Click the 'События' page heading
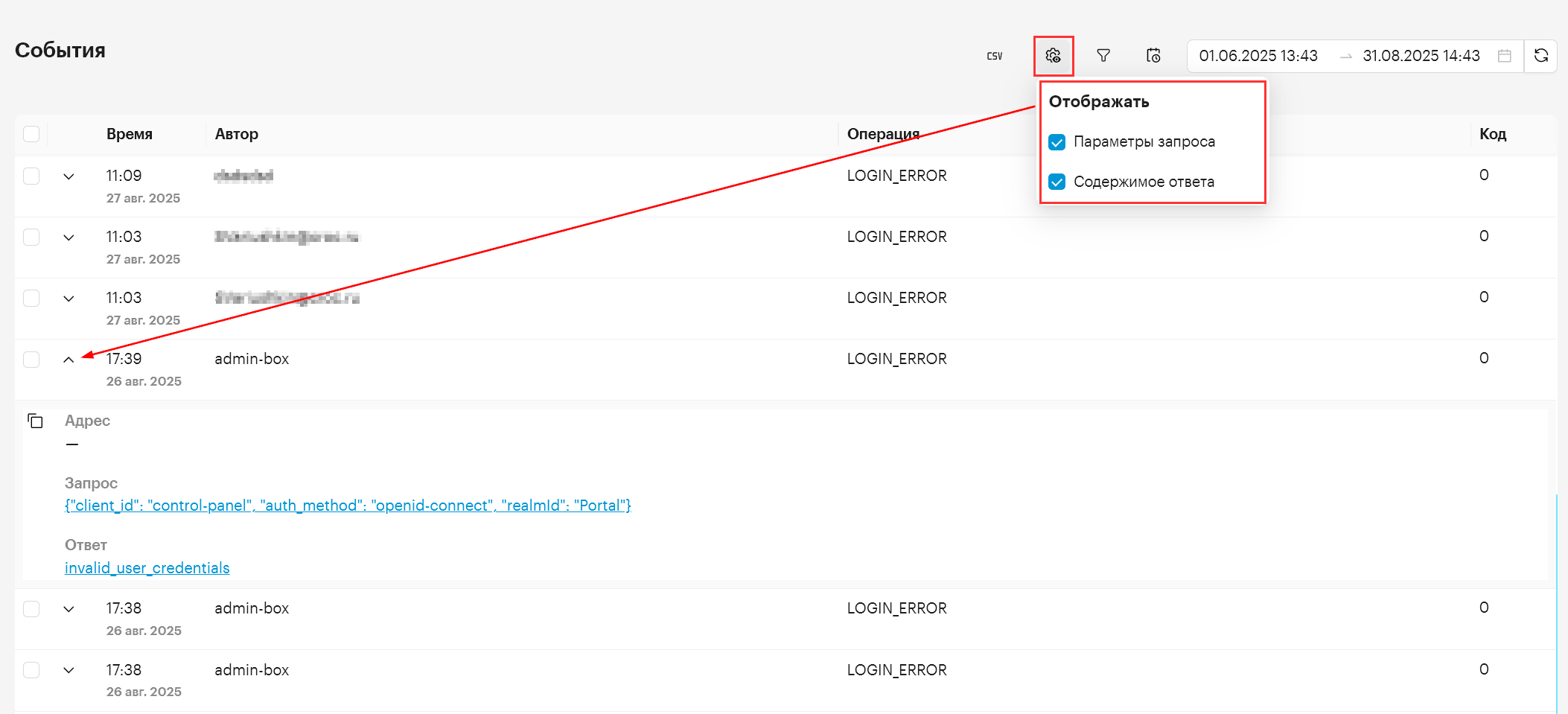 click(x=60, y=51)
